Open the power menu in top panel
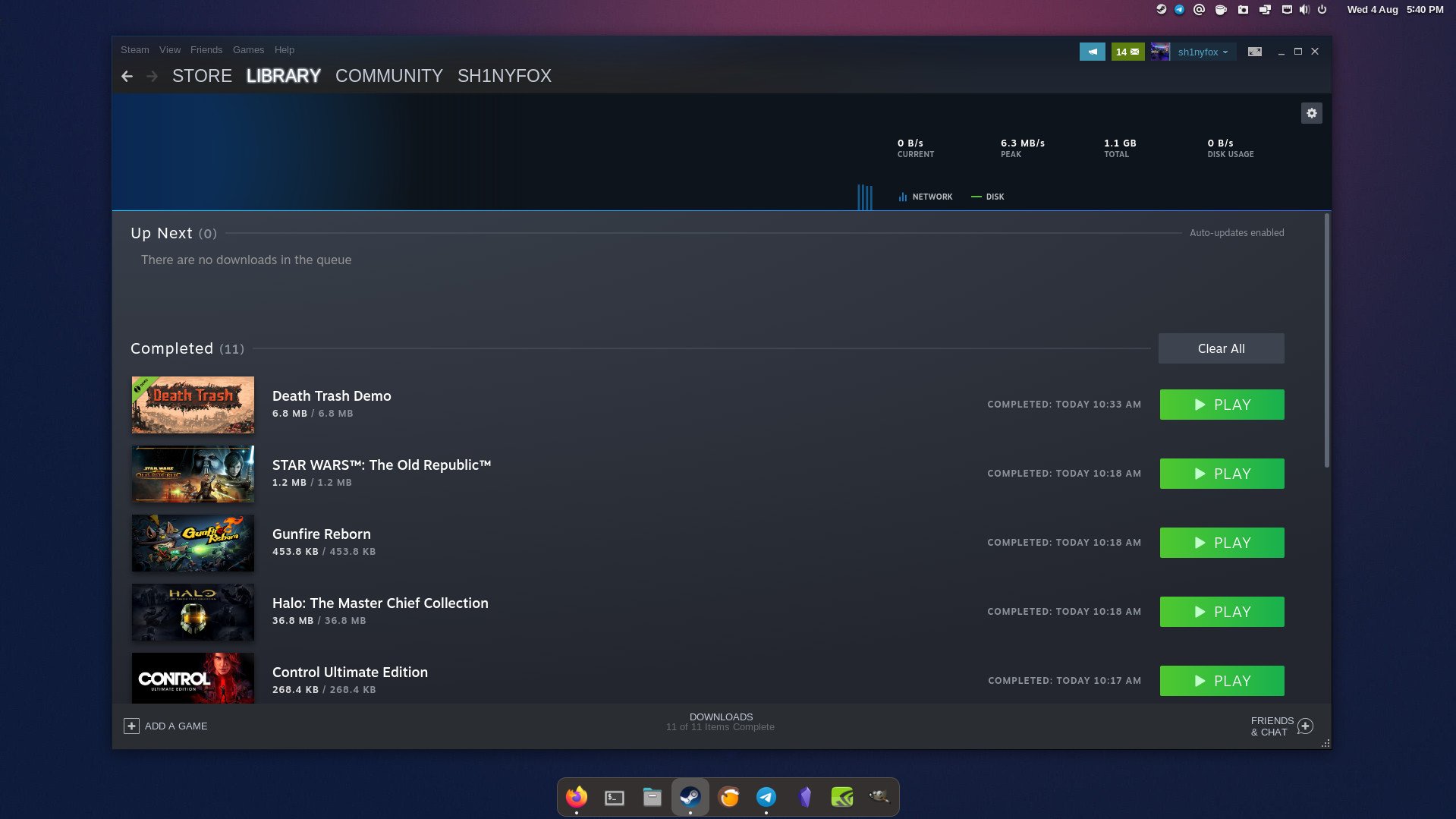Screen dimensions: 1456x819 (1322, 10)
